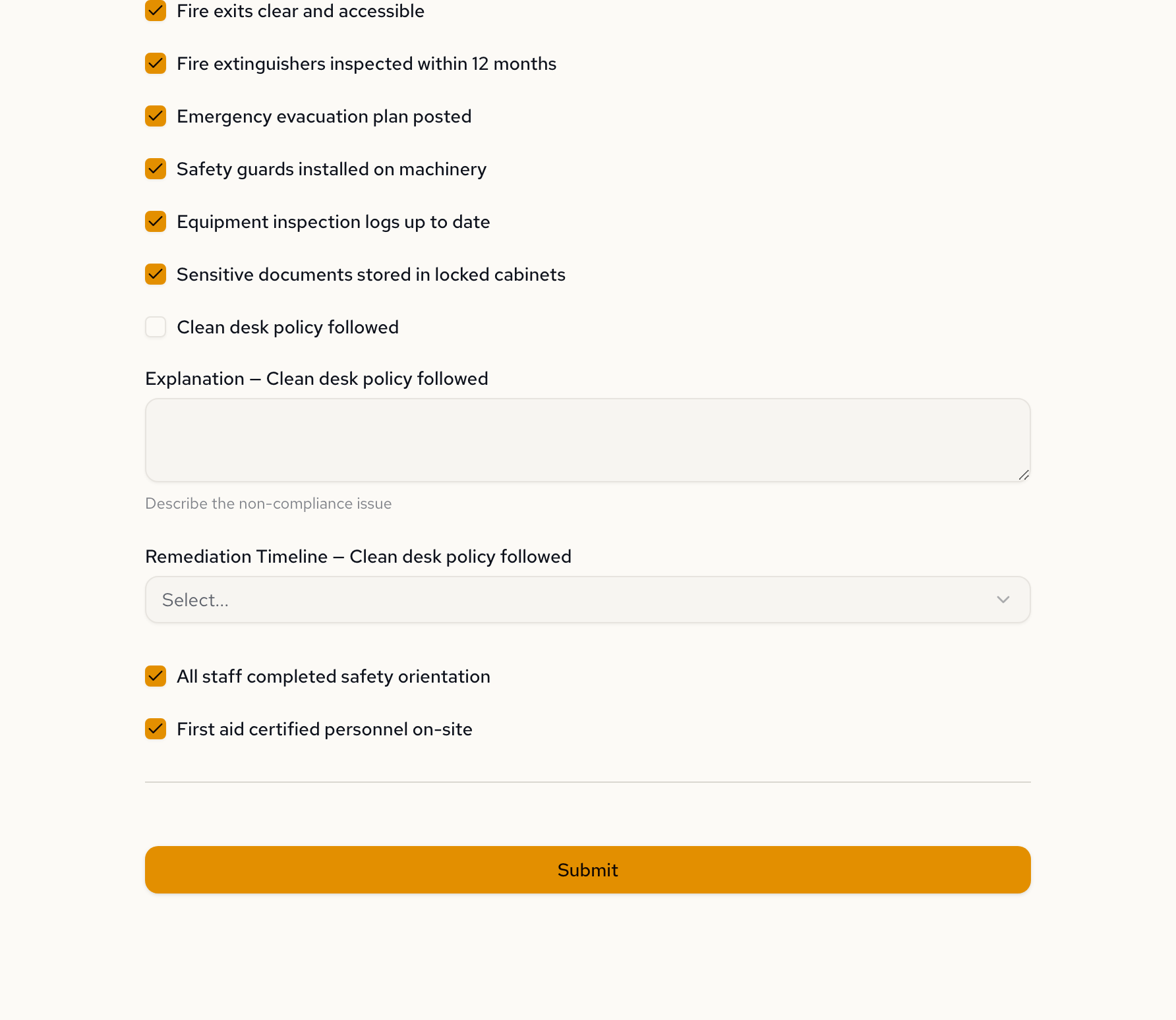
Task: Click the First aid certified personnel label
Action: (324, 729)
